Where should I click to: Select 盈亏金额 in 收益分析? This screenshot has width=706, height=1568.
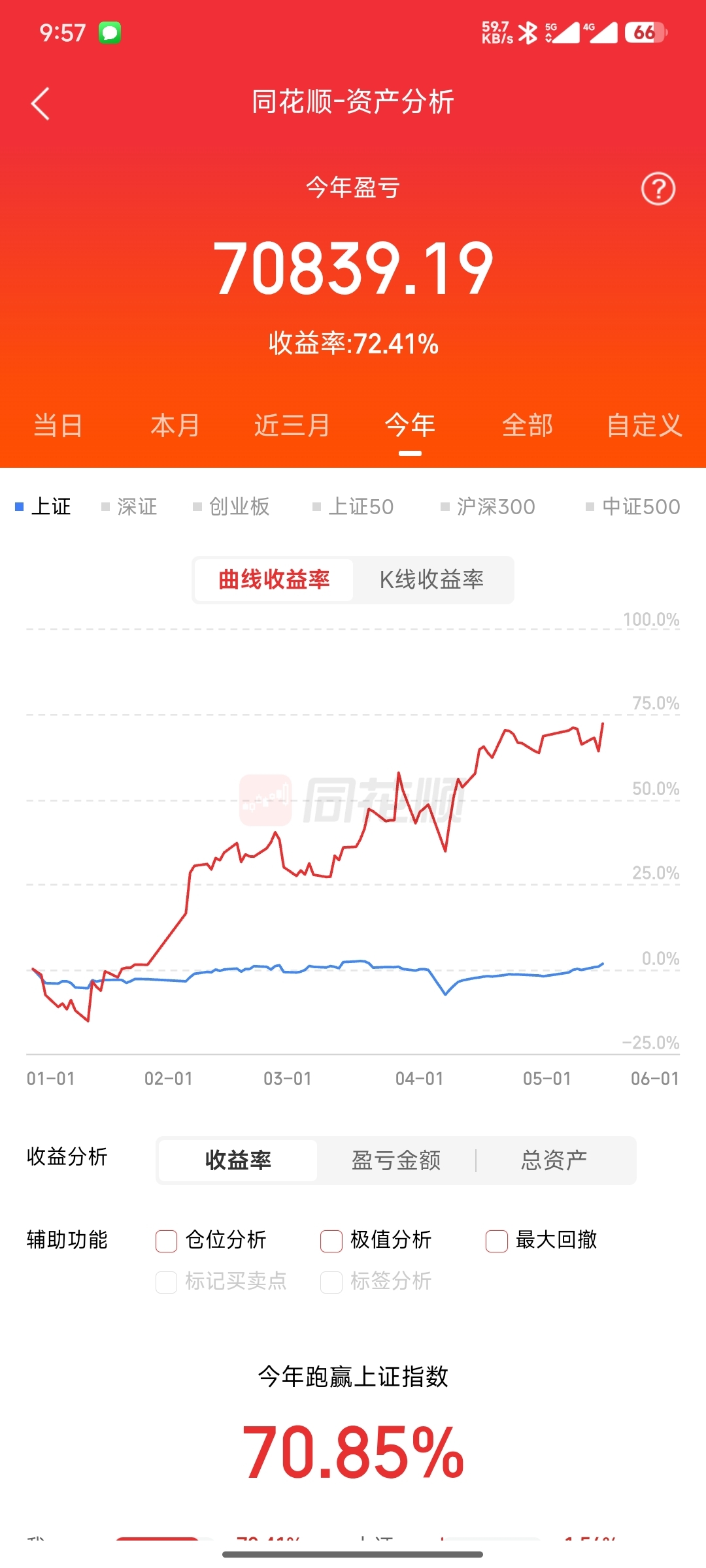click(x=396, y=1160)
